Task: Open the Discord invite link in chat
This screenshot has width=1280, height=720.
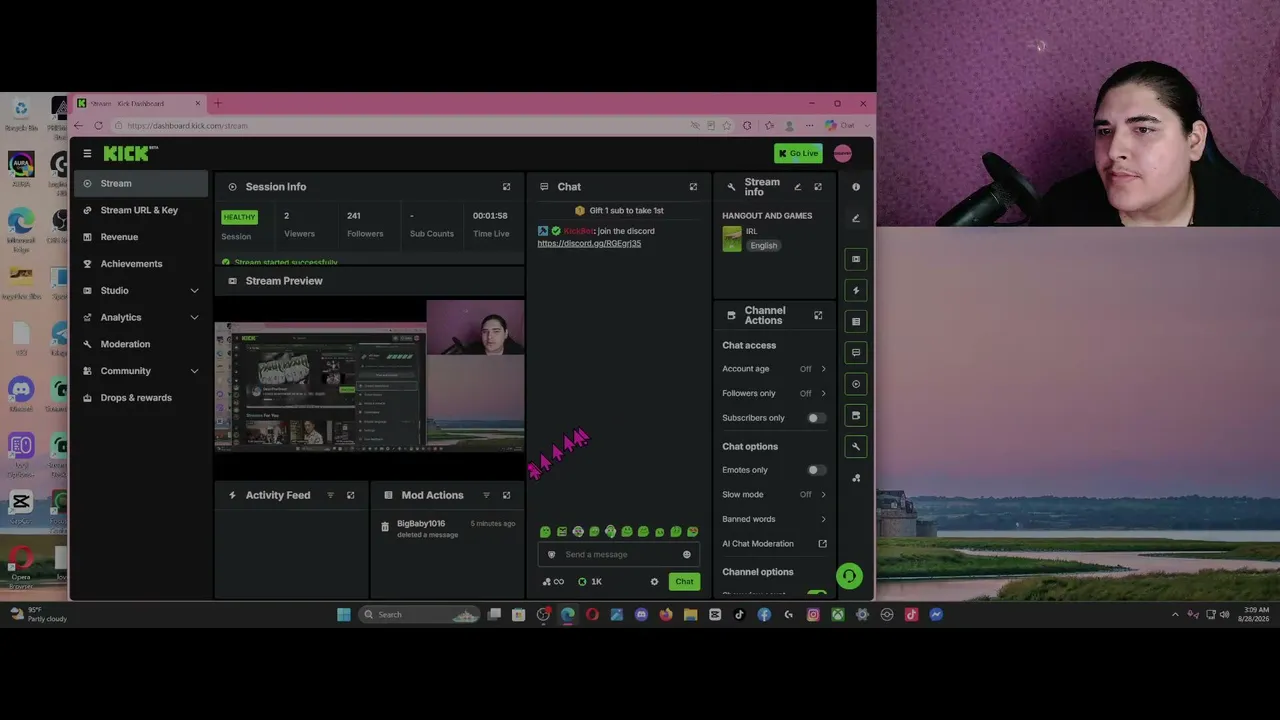Action: point(589,243)
